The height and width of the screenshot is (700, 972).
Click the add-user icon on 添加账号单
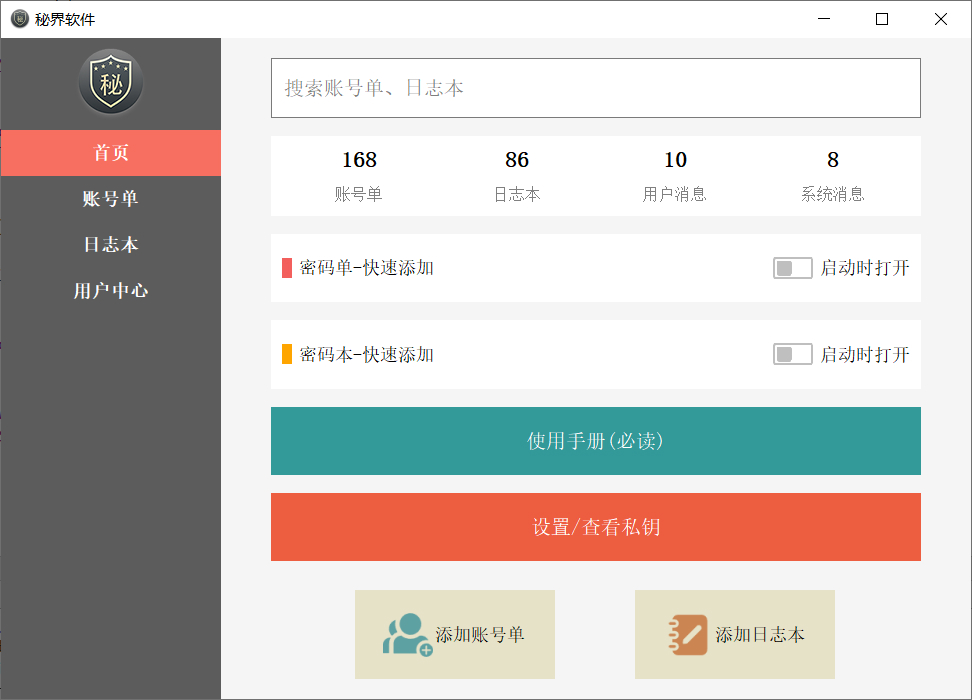[x=407, y=634]
